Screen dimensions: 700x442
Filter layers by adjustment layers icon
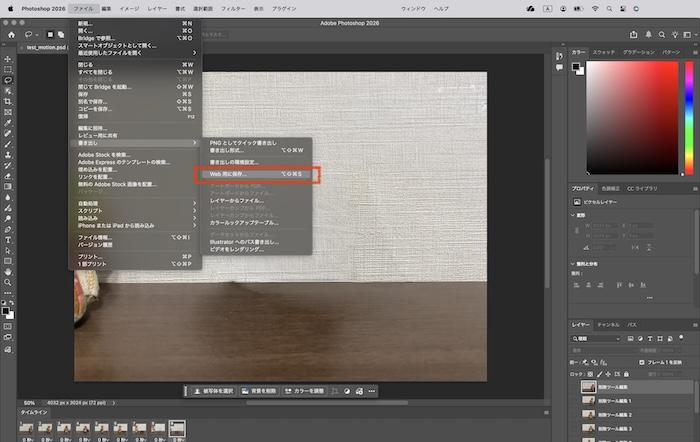coord(640,339)
